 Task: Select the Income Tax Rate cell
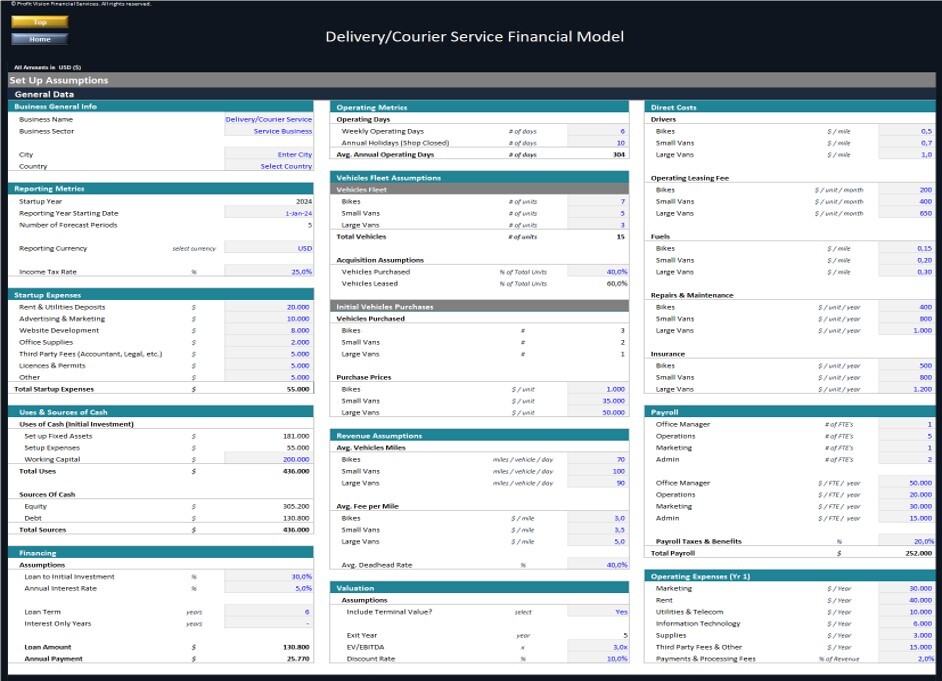click(269, 271)
